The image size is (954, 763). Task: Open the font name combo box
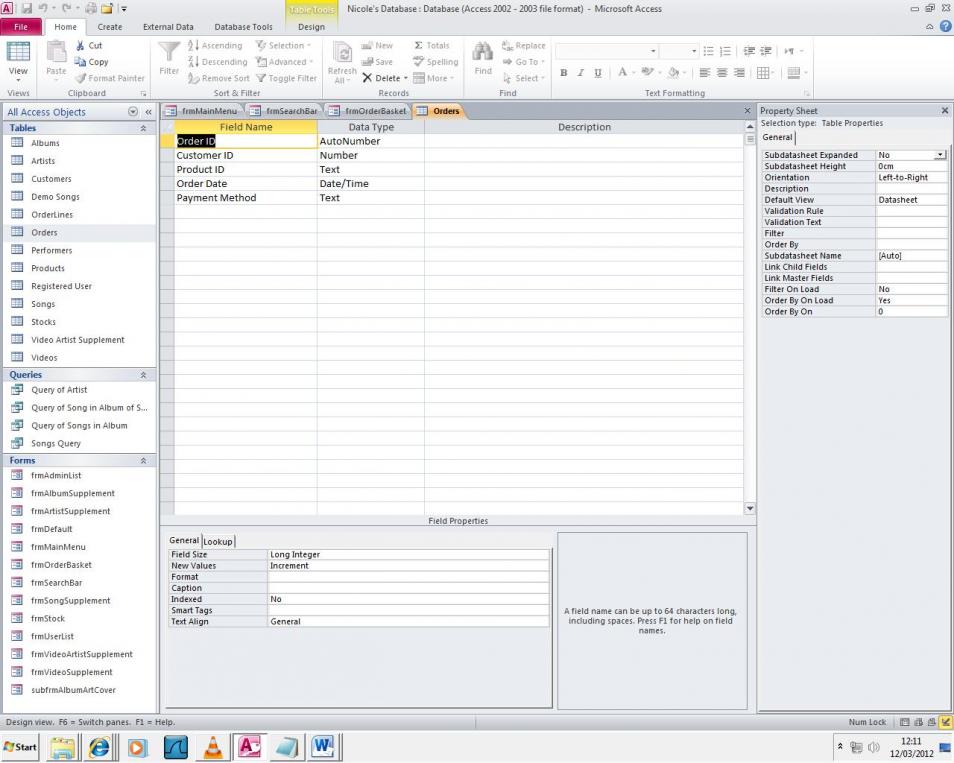pos(653,51)
